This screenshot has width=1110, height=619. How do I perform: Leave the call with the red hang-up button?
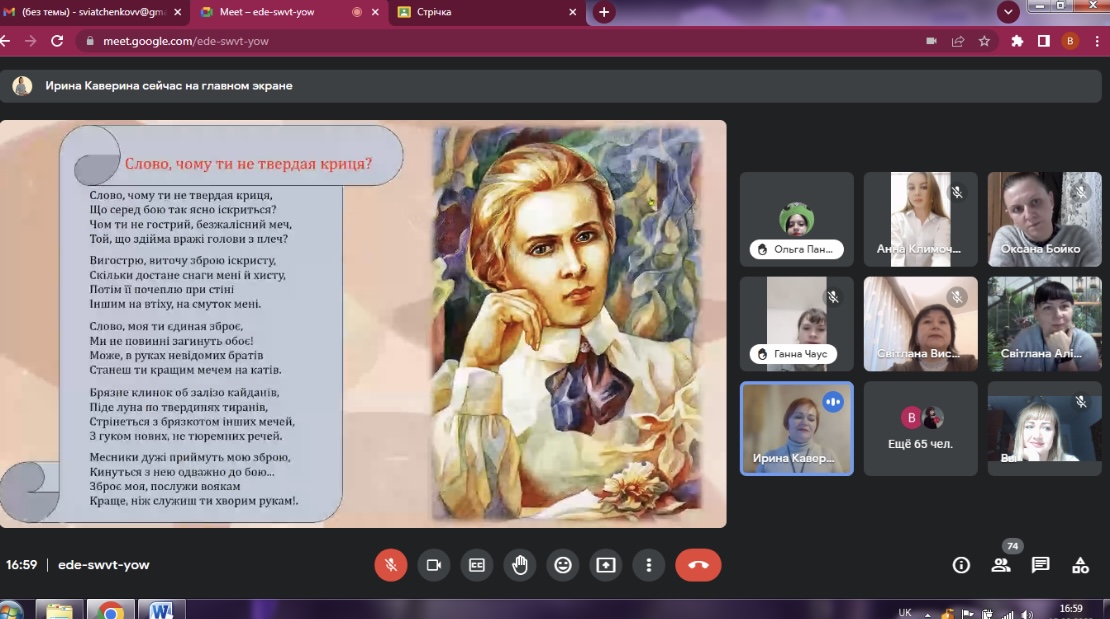(698, 564)
